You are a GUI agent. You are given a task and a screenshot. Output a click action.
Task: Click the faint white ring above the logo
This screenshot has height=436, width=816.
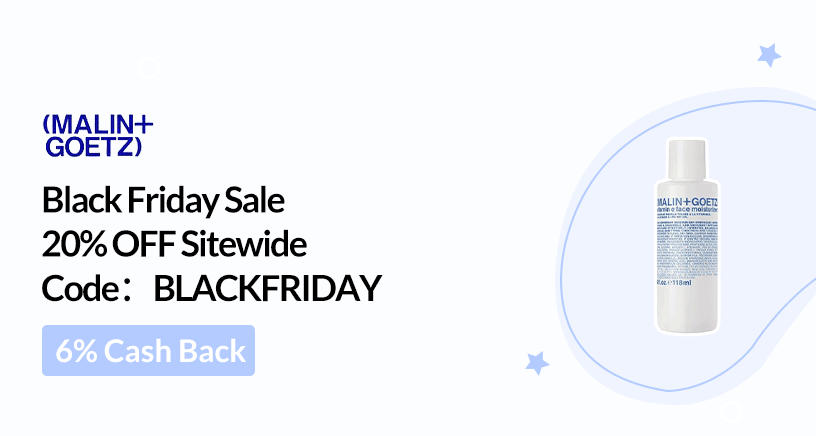pos(150,69)
